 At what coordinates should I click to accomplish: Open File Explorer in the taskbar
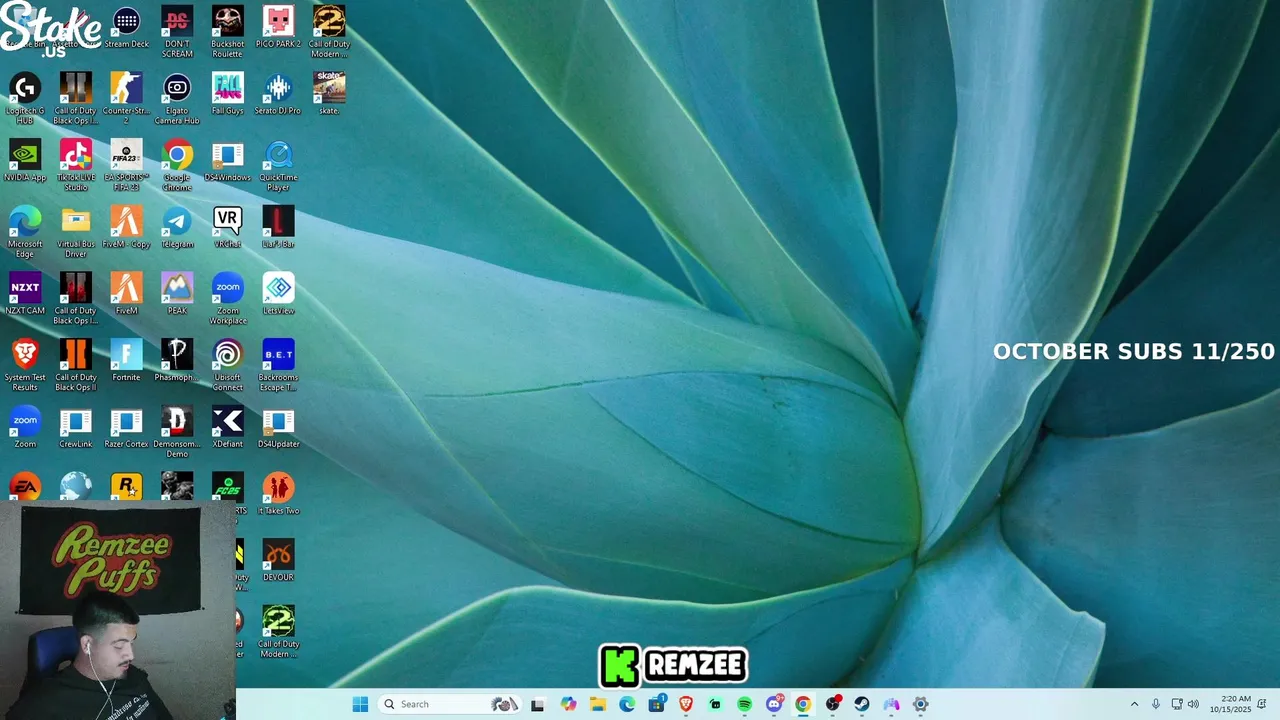tap(597, 704)
